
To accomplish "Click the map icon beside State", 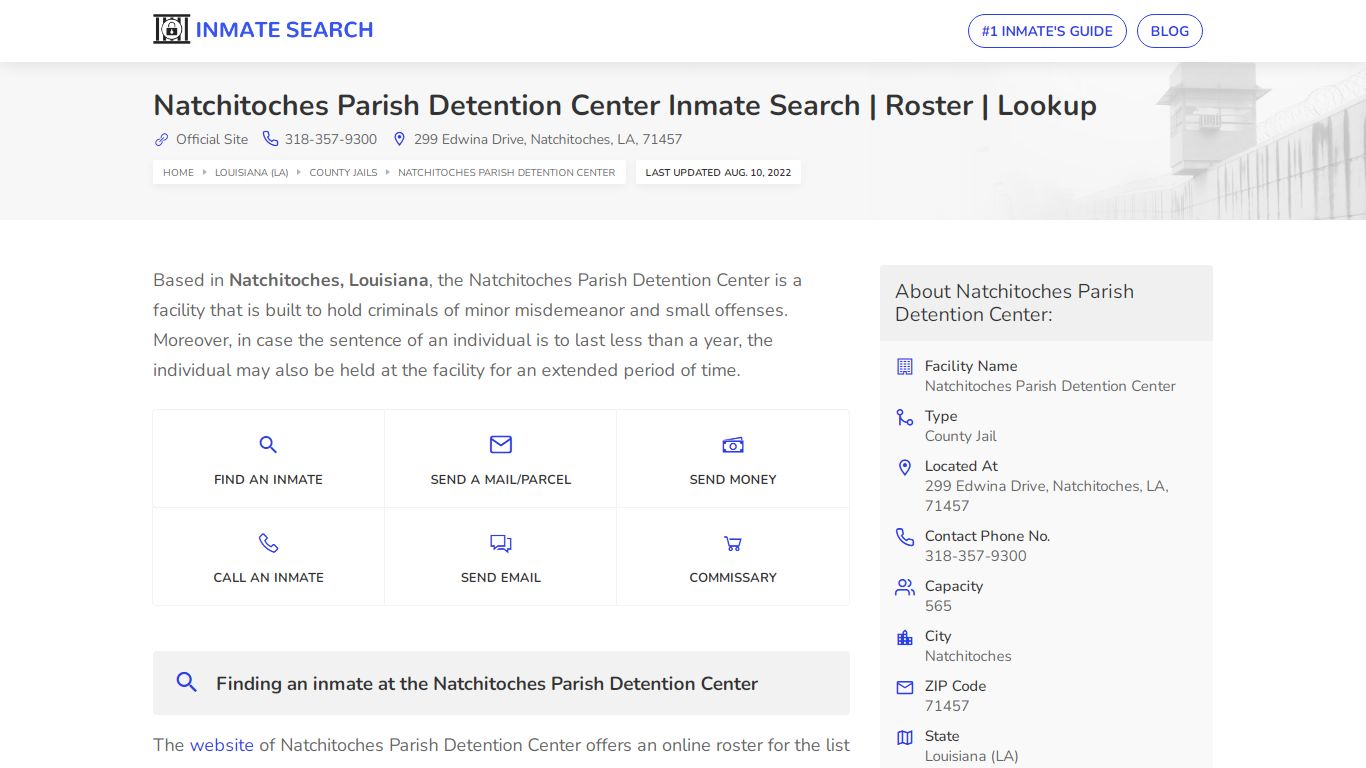I will coord(905,737).
